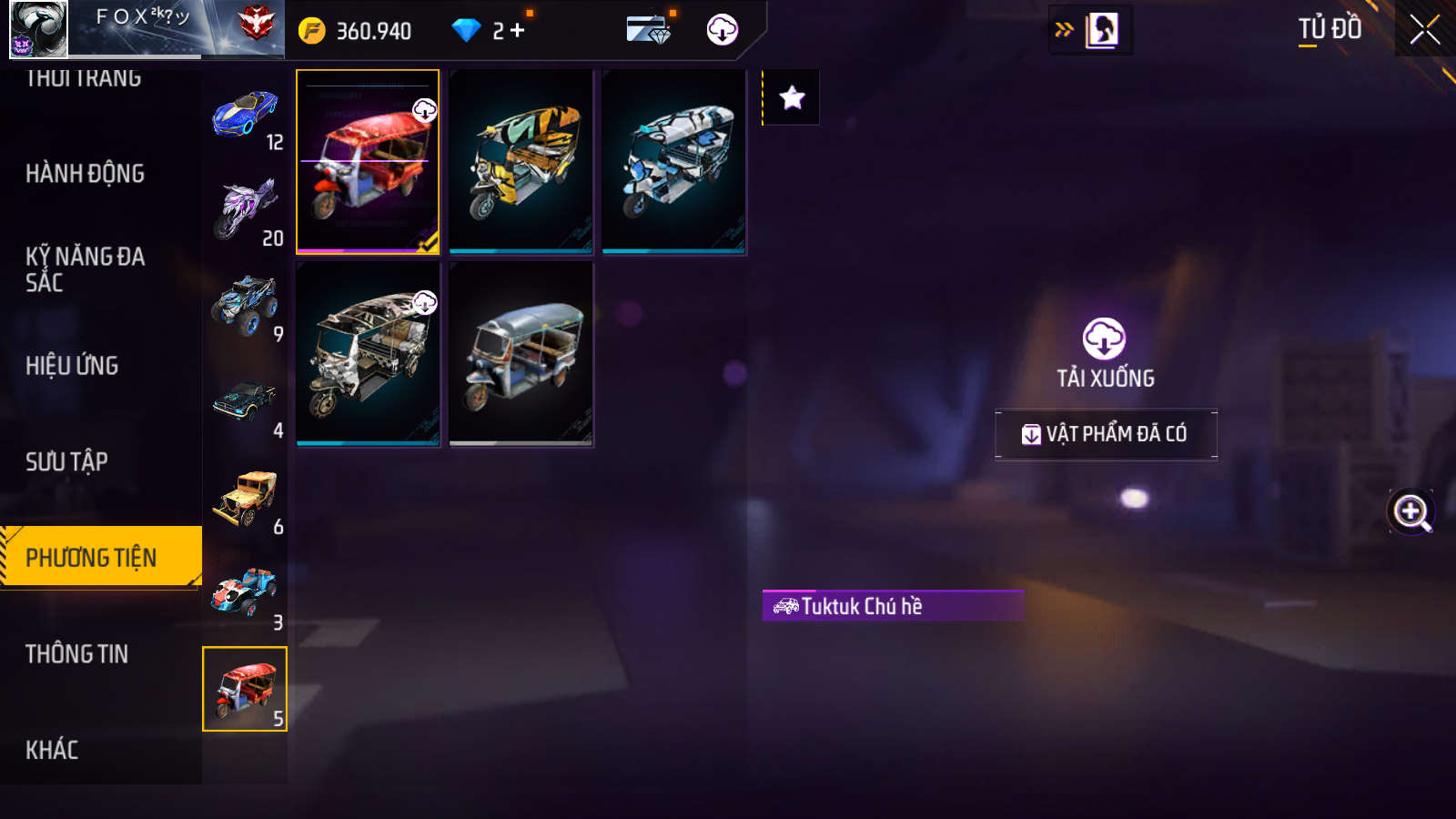Switch to the SƯU TẬP section
The image size is (1456, 819).
tap(66, 461)
